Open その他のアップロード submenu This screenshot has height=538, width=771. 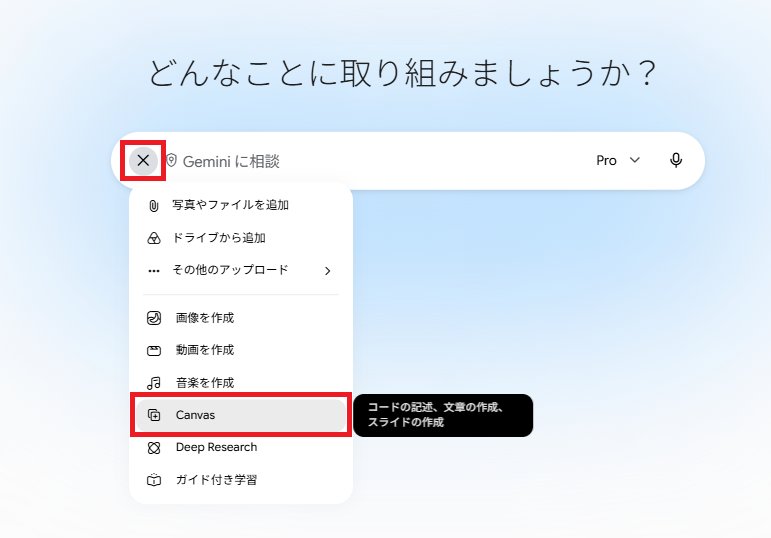pos(241,270)
